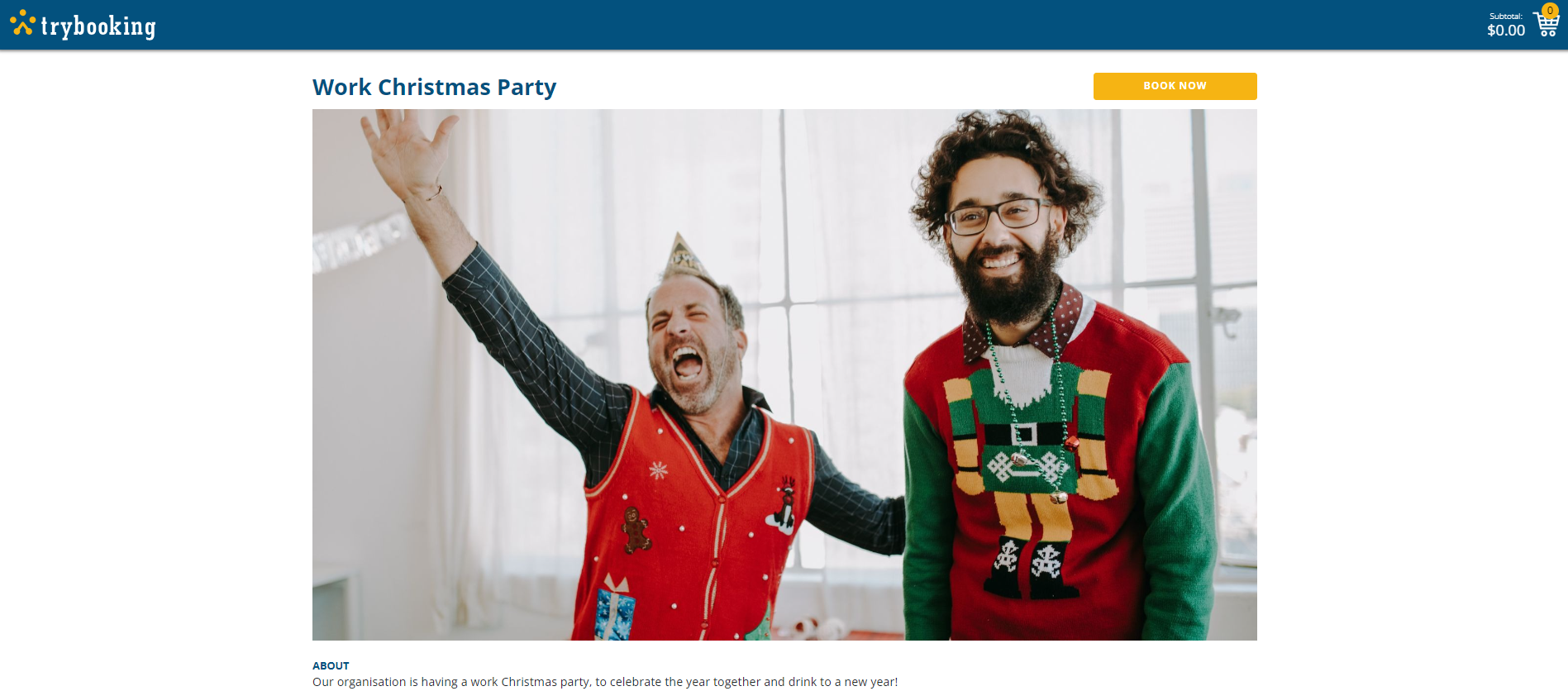Click the TryBooking star logo icon
This screenshot has width=1568, height=691.
coord(22,23)
